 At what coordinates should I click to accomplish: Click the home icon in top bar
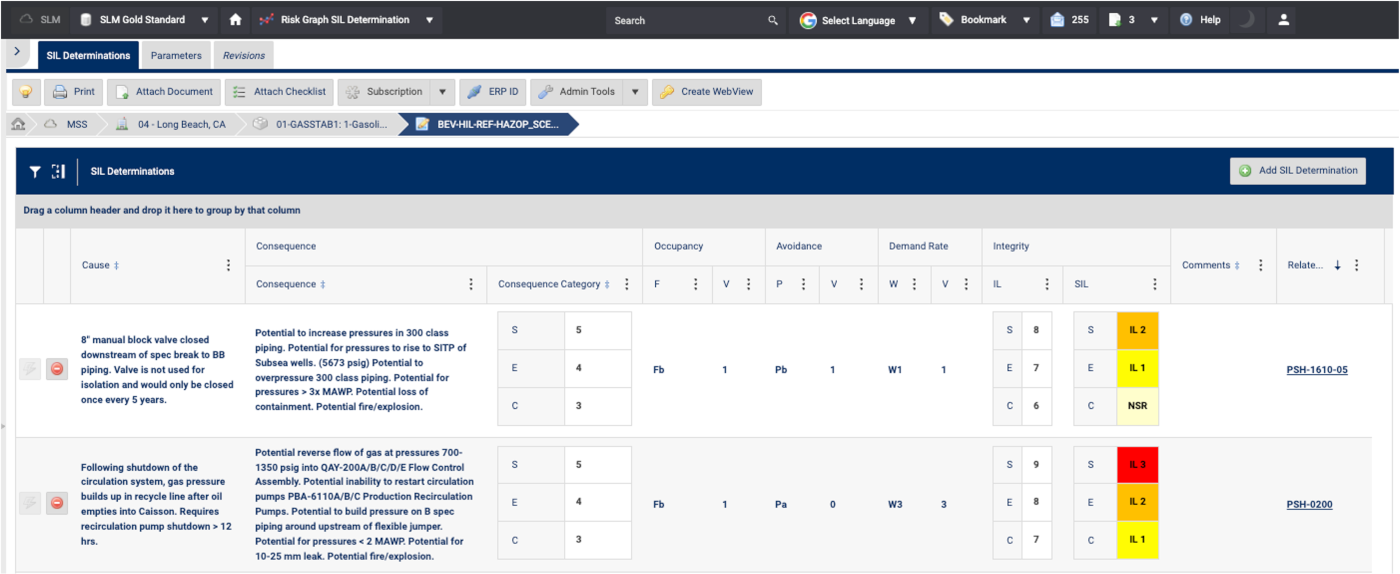[235, 20]
